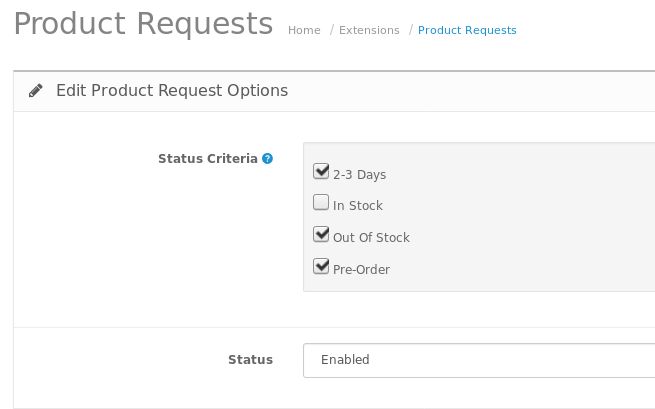Click the Status Criteria help icon
The height and width of the screenshot is (409, 655).
click(x=267, y=158)
